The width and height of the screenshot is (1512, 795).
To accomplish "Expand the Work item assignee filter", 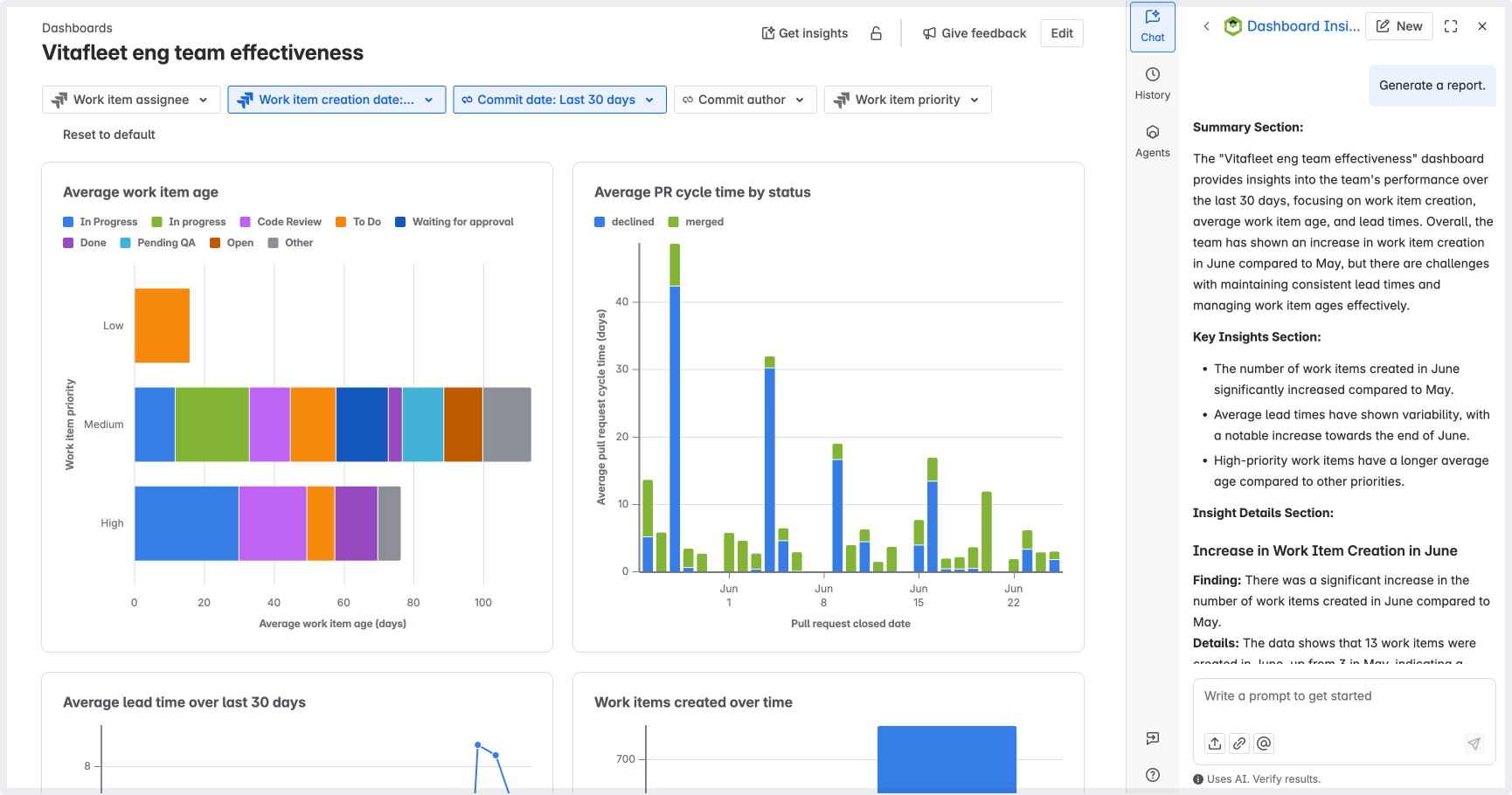I will (130, 100).
